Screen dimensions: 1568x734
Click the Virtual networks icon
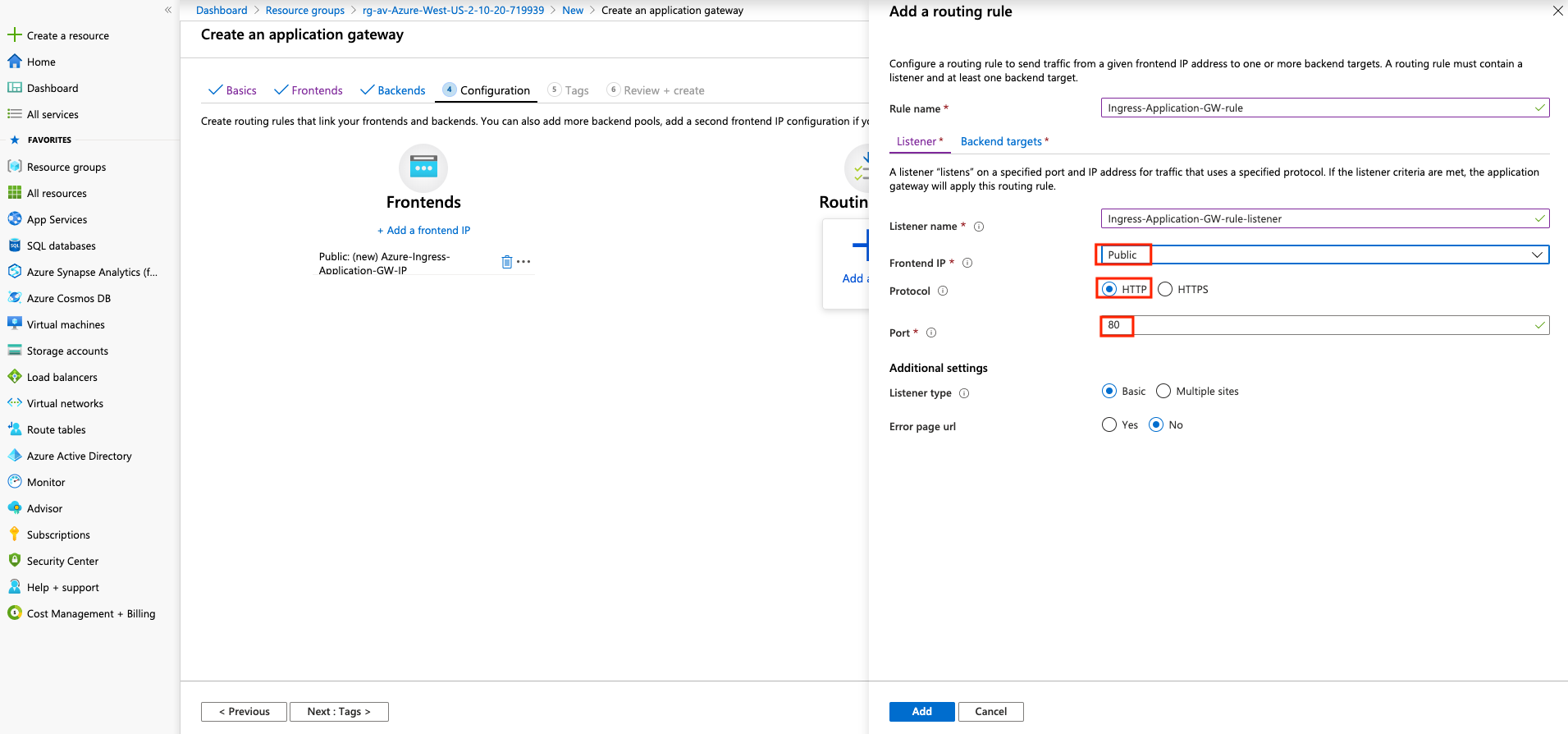pyautogui.click(x=14, y=403)
